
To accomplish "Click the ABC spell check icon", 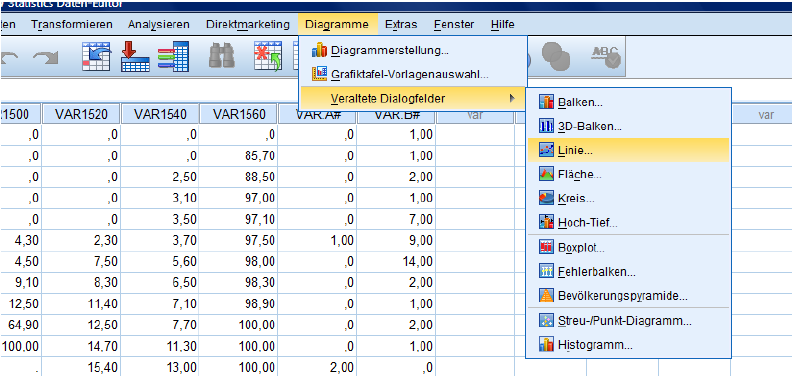I will [x=605, y=56].
